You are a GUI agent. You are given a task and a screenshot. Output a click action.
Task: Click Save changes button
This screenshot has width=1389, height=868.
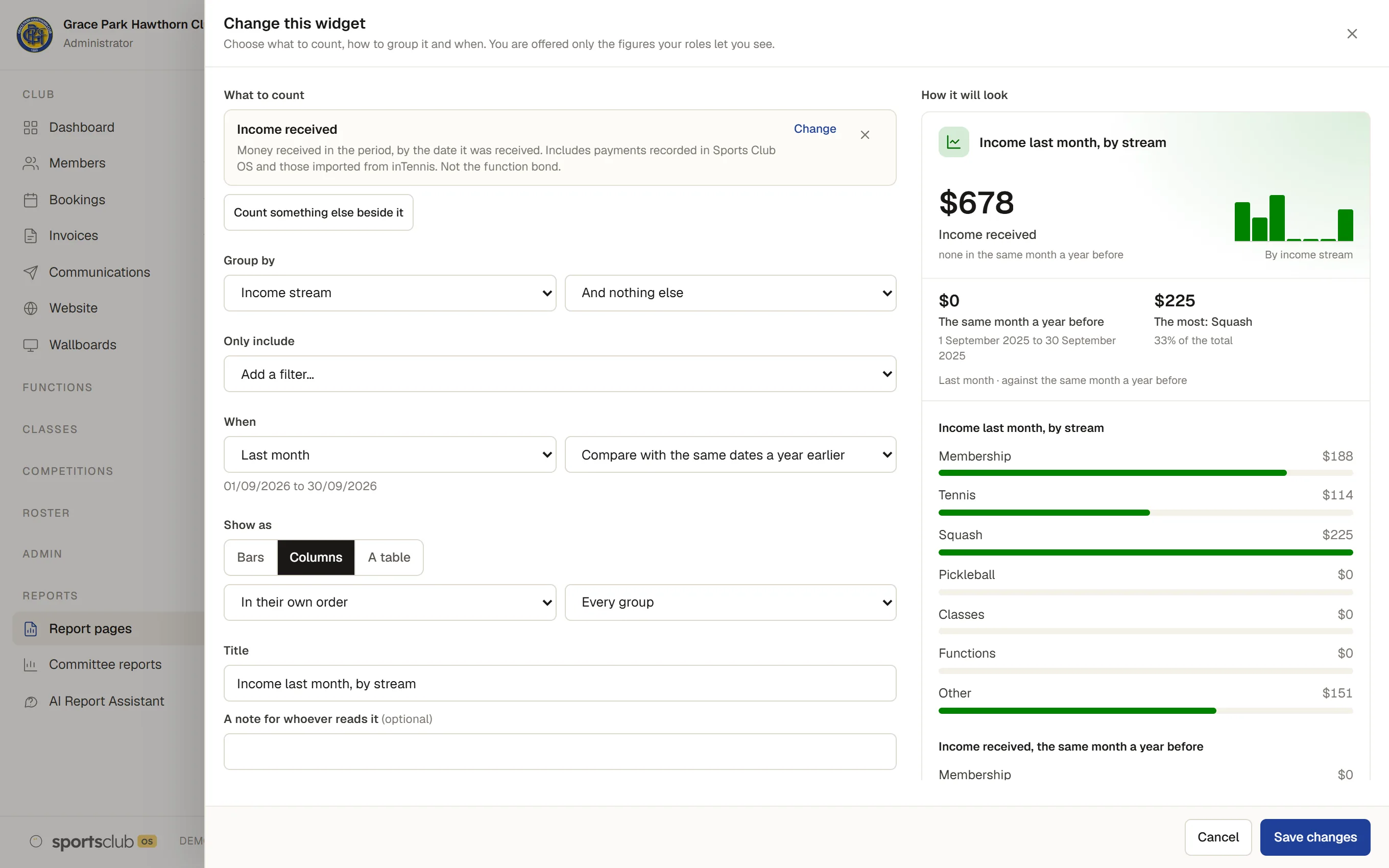(1315, 837)
